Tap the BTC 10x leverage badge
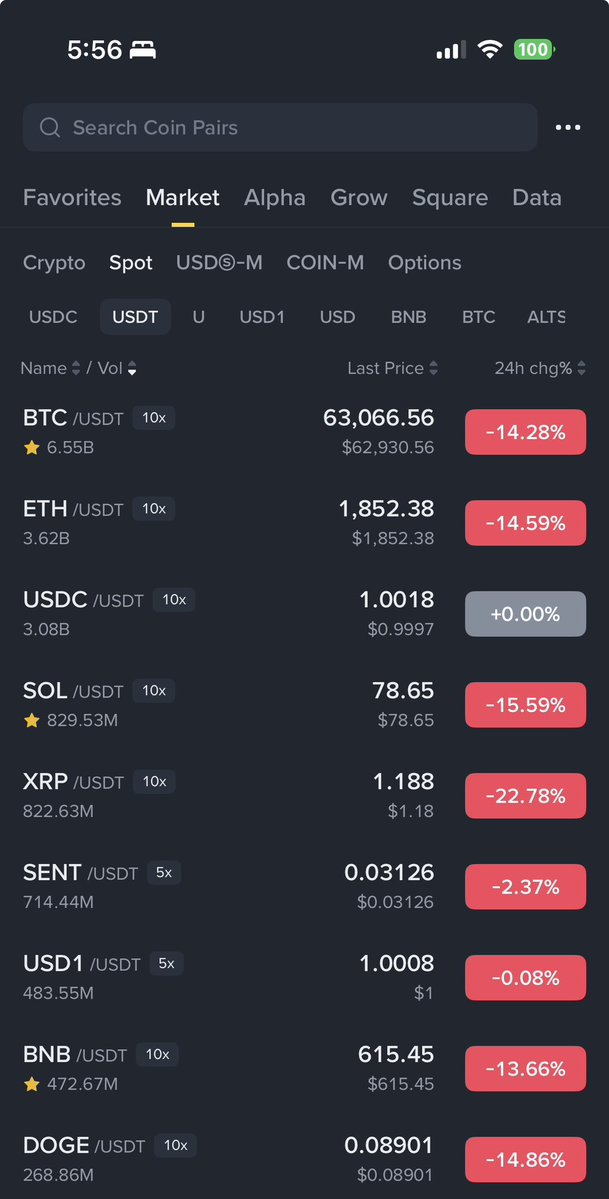 (154, 418)
